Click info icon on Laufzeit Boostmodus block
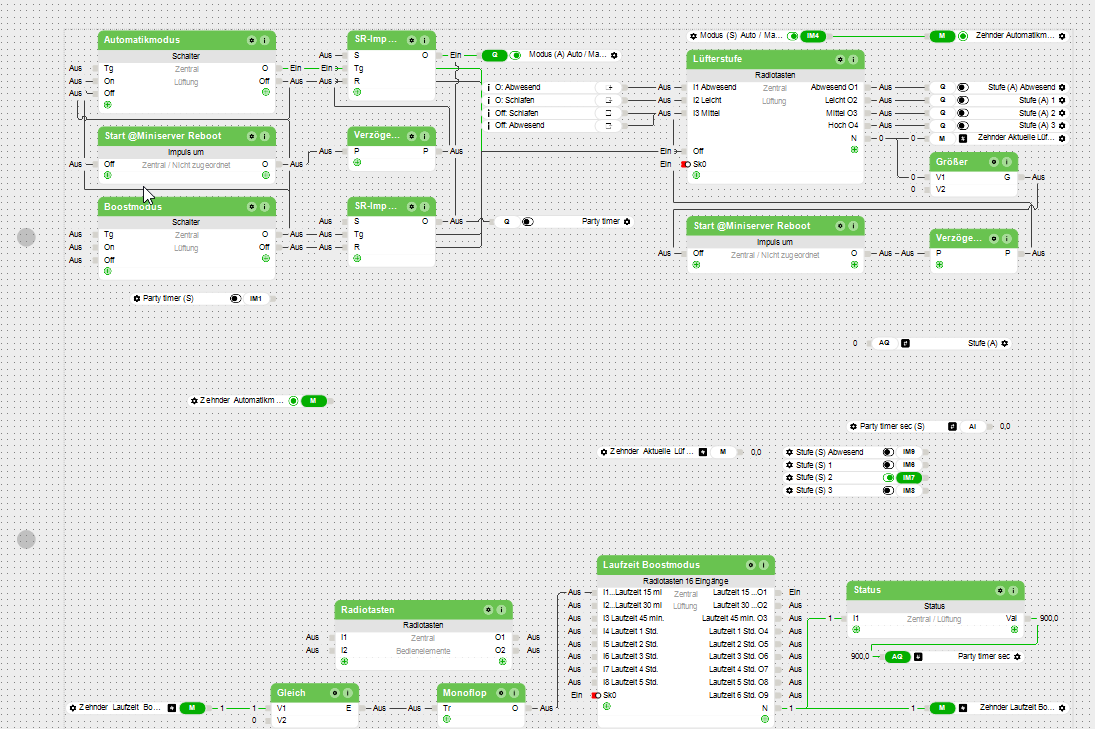 (x=763, y=566)
